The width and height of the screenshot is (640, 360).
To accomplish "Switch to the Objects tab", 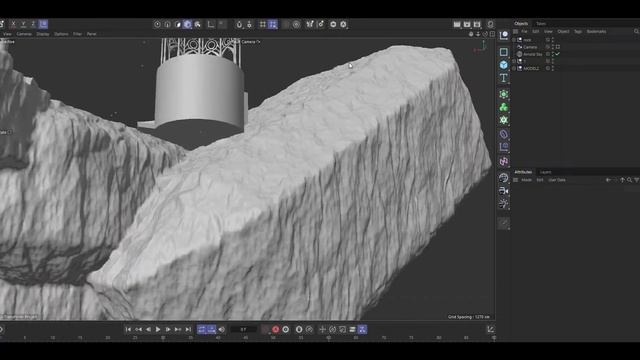I will coord(521,24).
